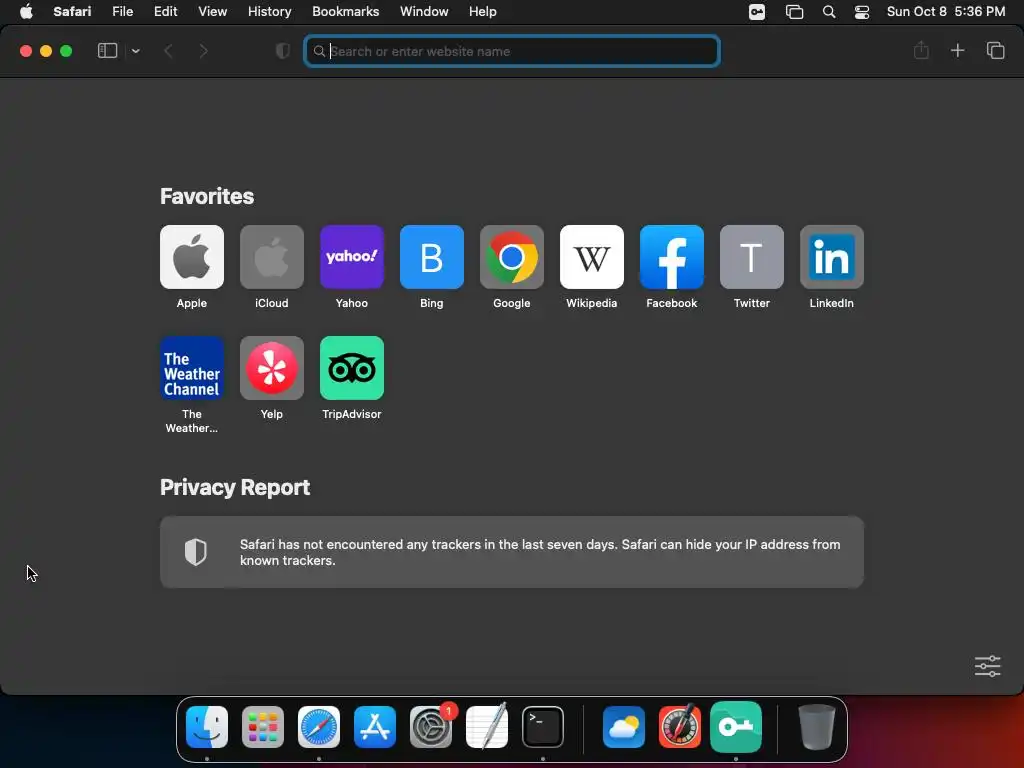
Task: Open the green key app in Dock
Action: click(736, 727)
